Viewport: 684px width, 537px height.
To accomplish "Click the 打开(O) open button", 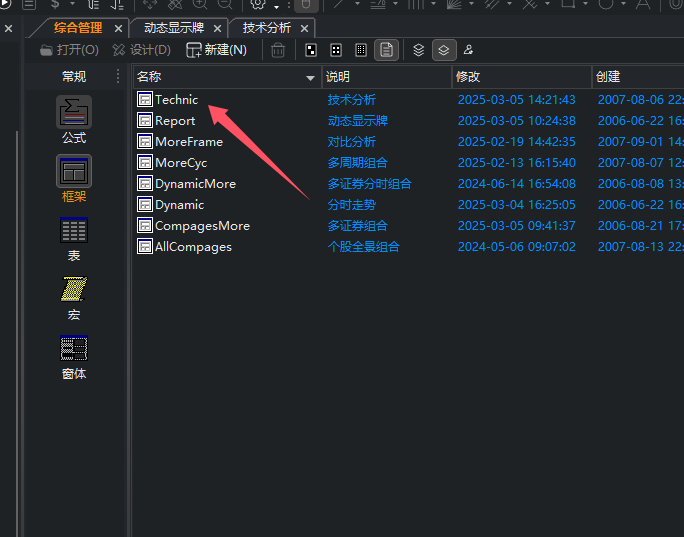I will point(69,50).
